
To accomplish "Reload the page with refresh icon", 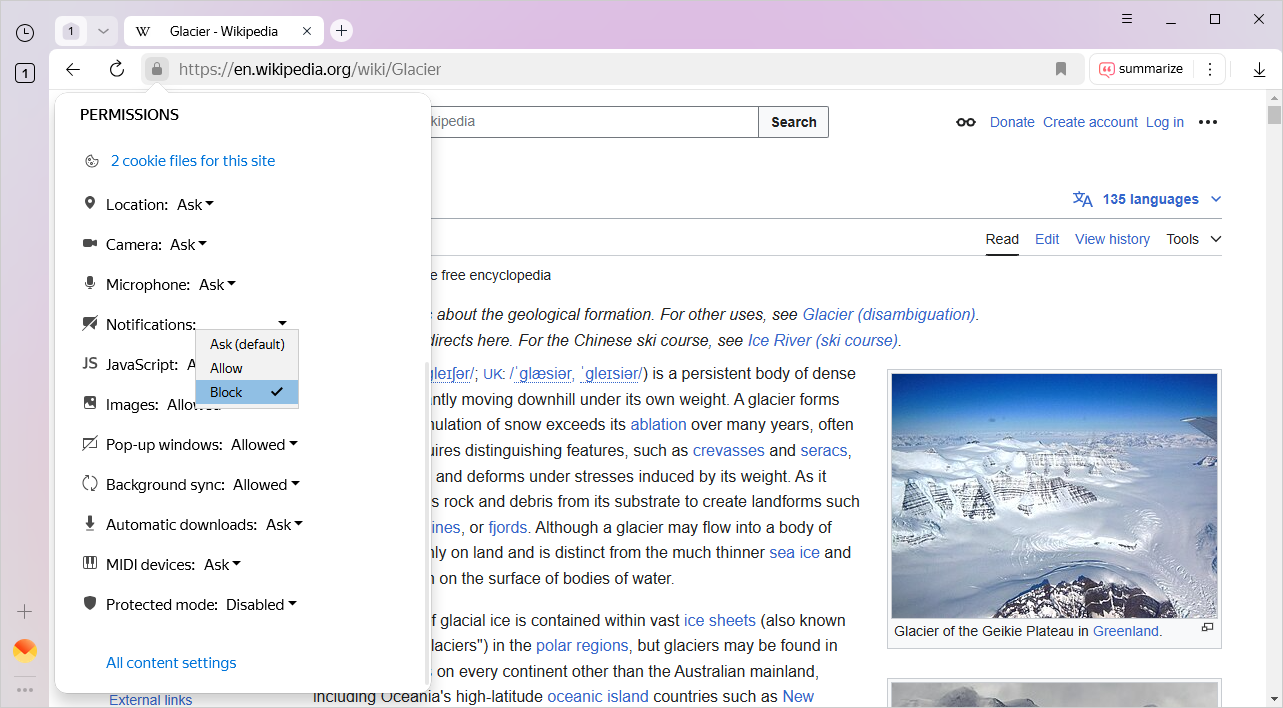I will pos(117,69).
